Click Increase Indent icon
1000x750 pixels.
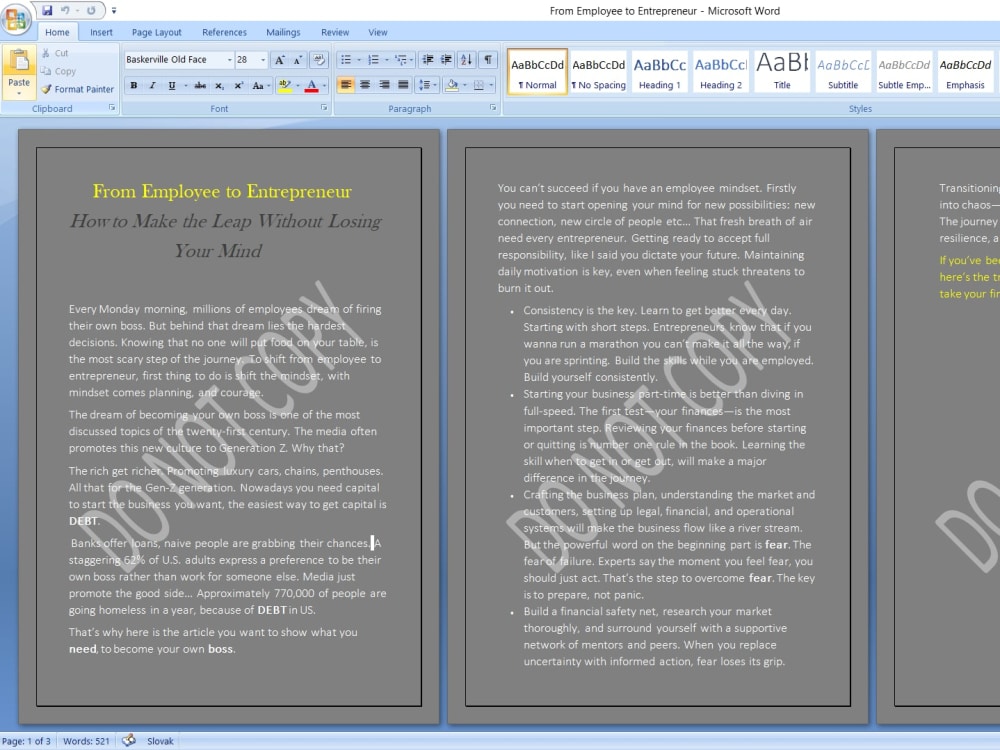coord(446,60)
